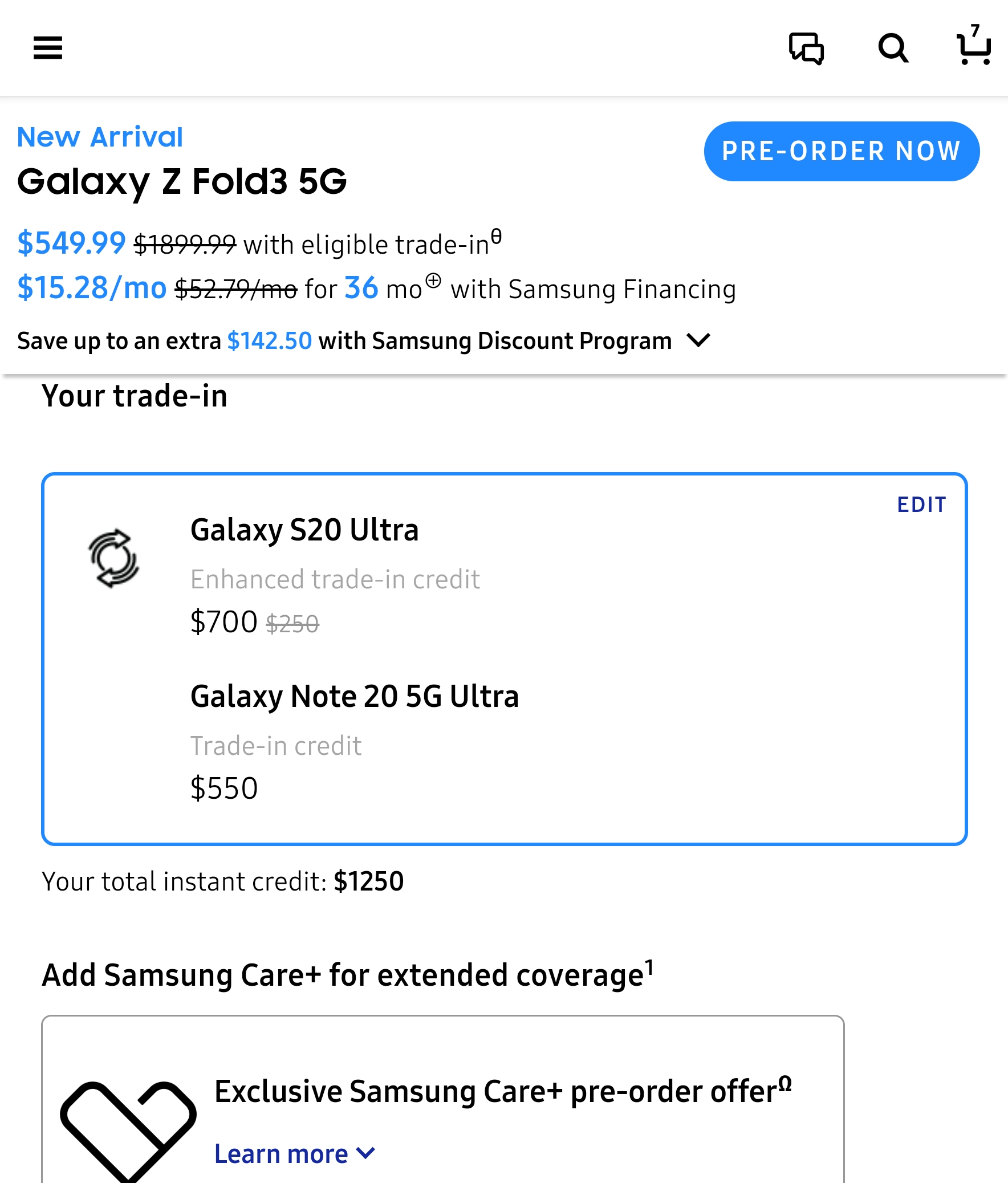The width and height of the screenshot is (1008, 1183).
Task: Tap the trade-in theta footnote symbol
Action: [496, 236]
